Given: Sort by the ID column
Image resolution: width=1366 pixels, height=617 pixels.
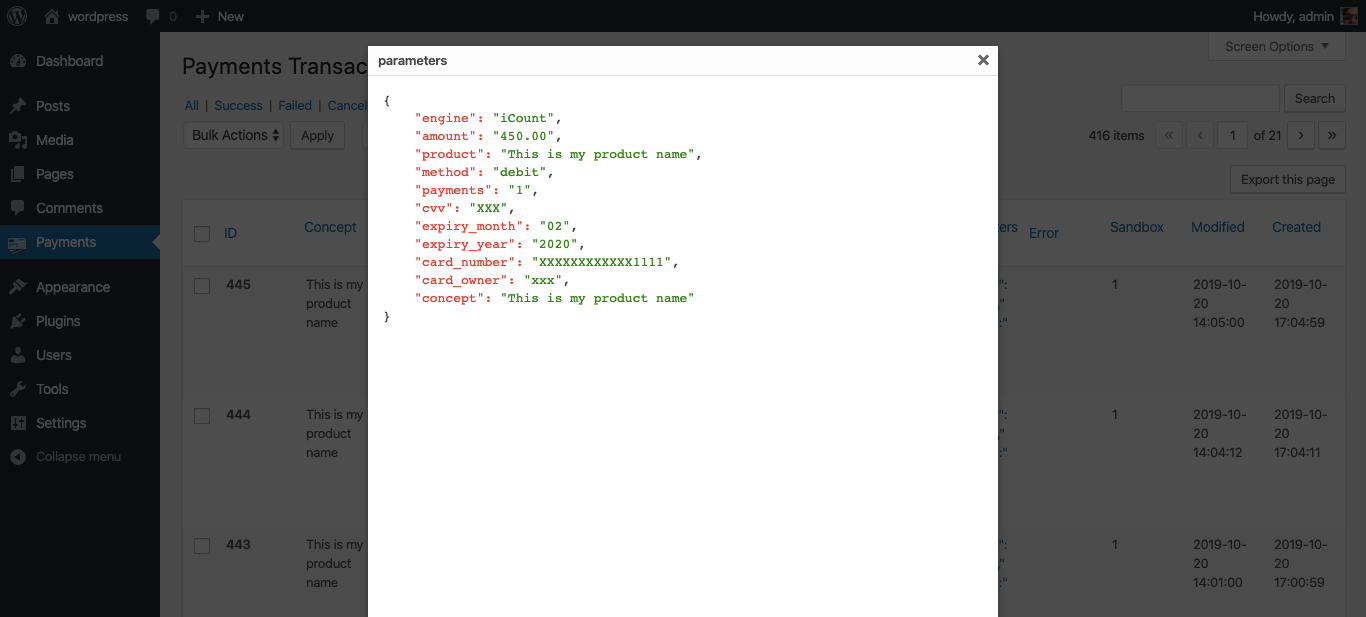Looking at the screenshot, I should tap(231, 233).
